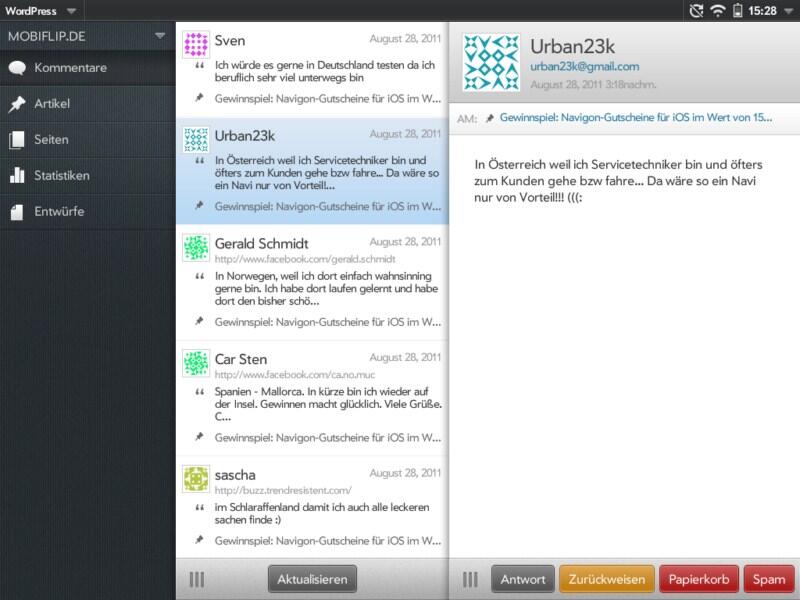Click the Kommentare speech bubble icon
The width and height of the screenshot is (800, 600).
coord(17,68)
